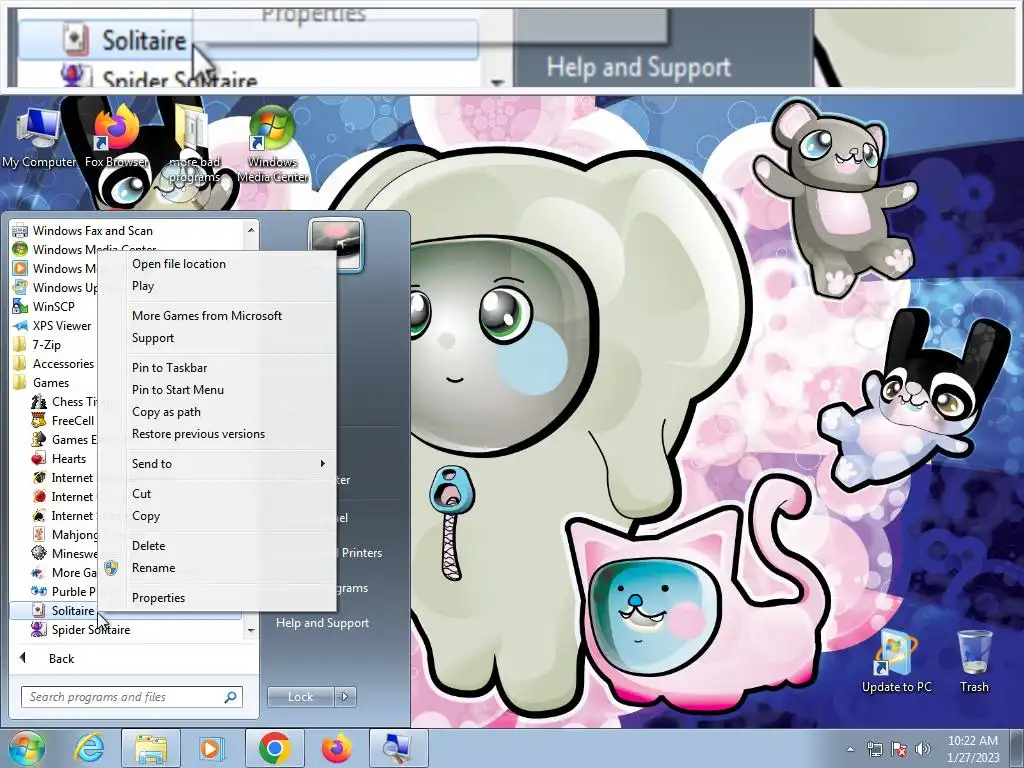This screenshot has width=1024, height=768.
Task: Click the volume speaker tray icon
Action: (923, 749)
